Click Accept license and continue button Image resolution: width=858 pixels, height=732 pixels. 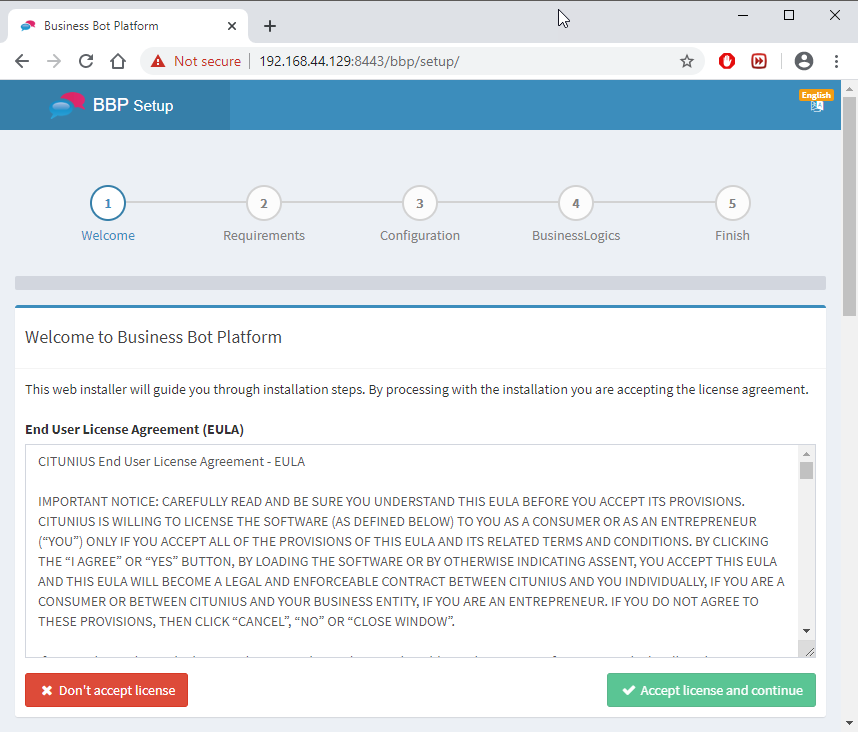(711, 690)
